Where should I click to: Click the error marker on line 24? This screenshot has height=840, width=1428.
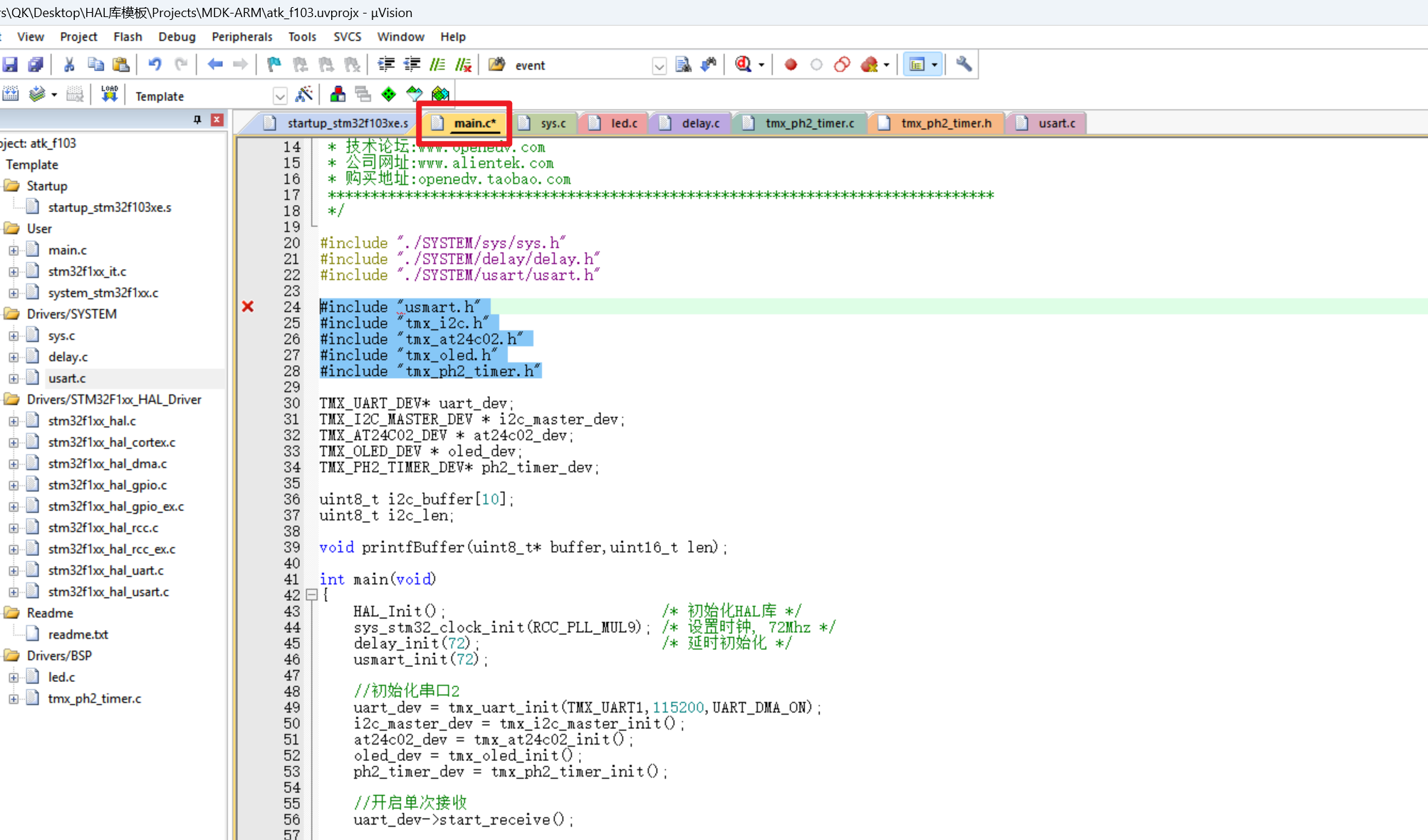[248, 307]
